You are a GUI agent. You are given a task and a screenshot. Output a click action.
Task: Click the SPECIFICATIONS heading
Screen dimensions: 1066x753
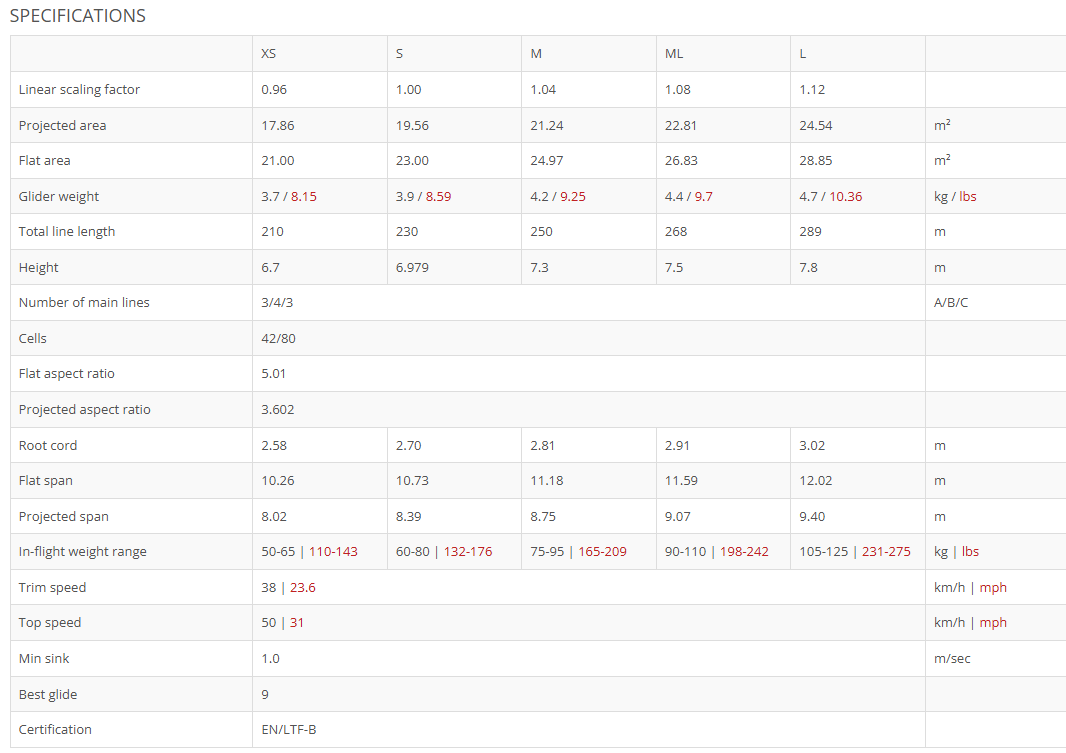point(77,16)
